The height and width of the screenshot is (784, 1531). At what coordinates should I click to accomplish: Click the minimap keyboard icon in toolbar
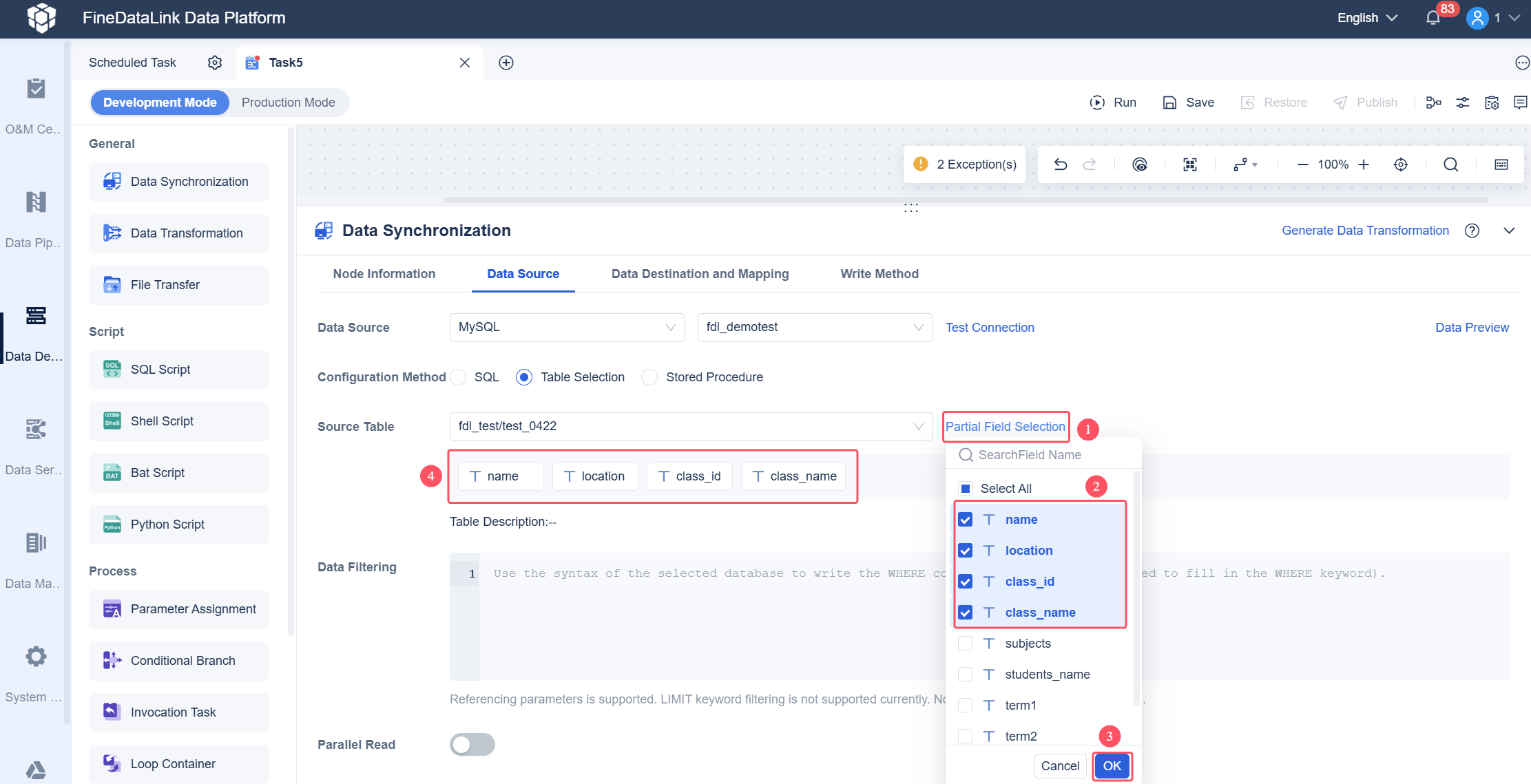(1501, 165)
